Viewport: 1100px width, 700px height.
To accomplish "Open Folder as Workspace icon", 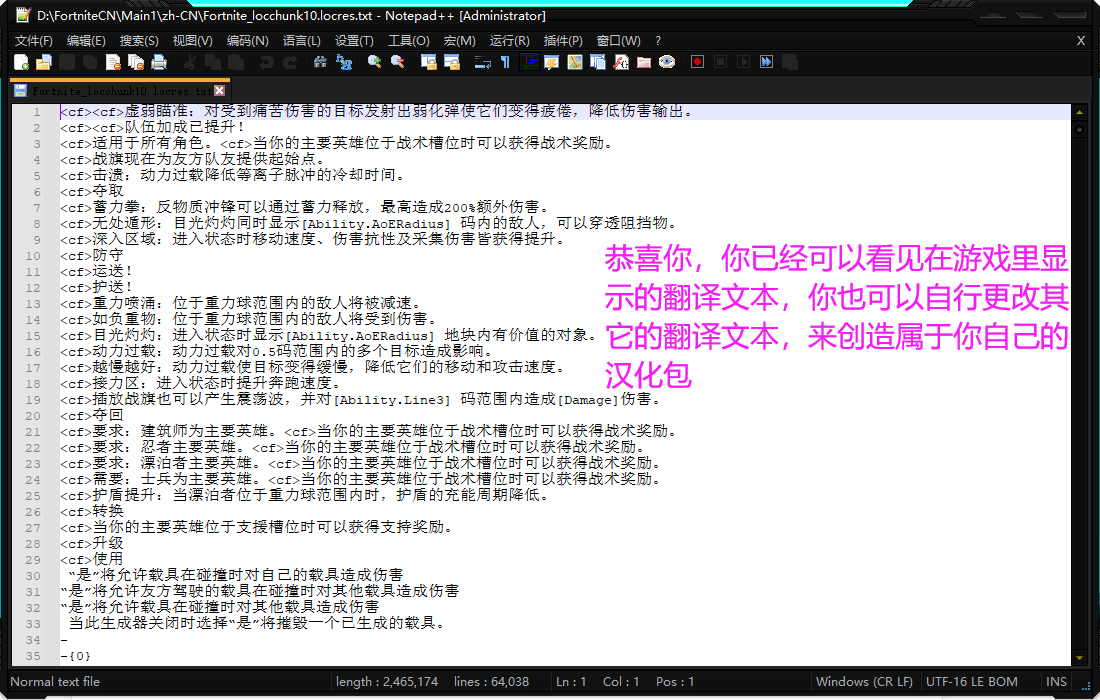I will [x=644, y=62].
